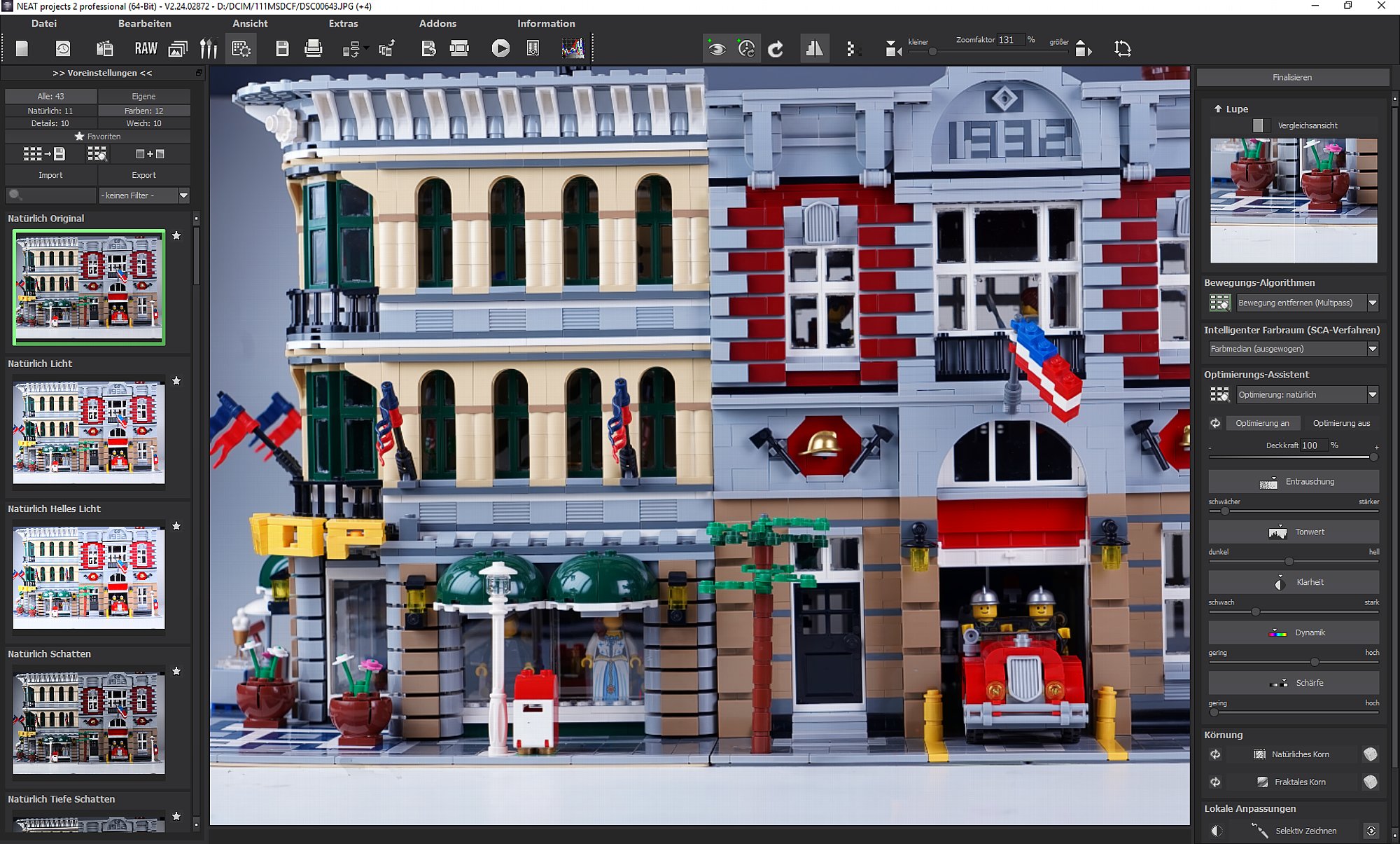The width and height of the screenshot is (1400, 844).
Task: Open the keinen Filter dropdown
Action: [183, 195]
